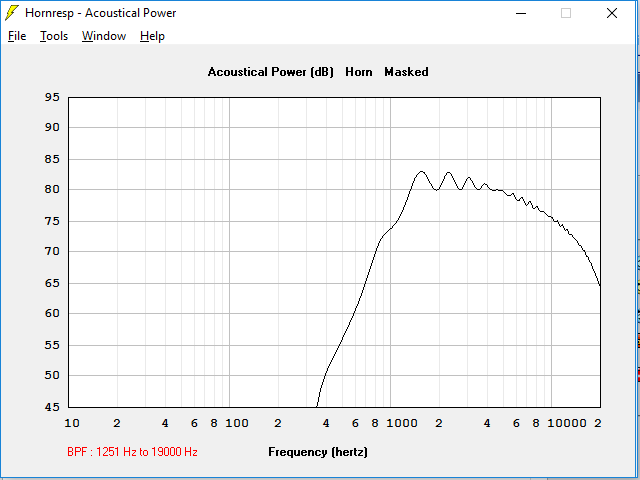
Task: Click the Hornresp - Acoustical Power title bar text
Action: pyautogui.click(x=100, y=13)
